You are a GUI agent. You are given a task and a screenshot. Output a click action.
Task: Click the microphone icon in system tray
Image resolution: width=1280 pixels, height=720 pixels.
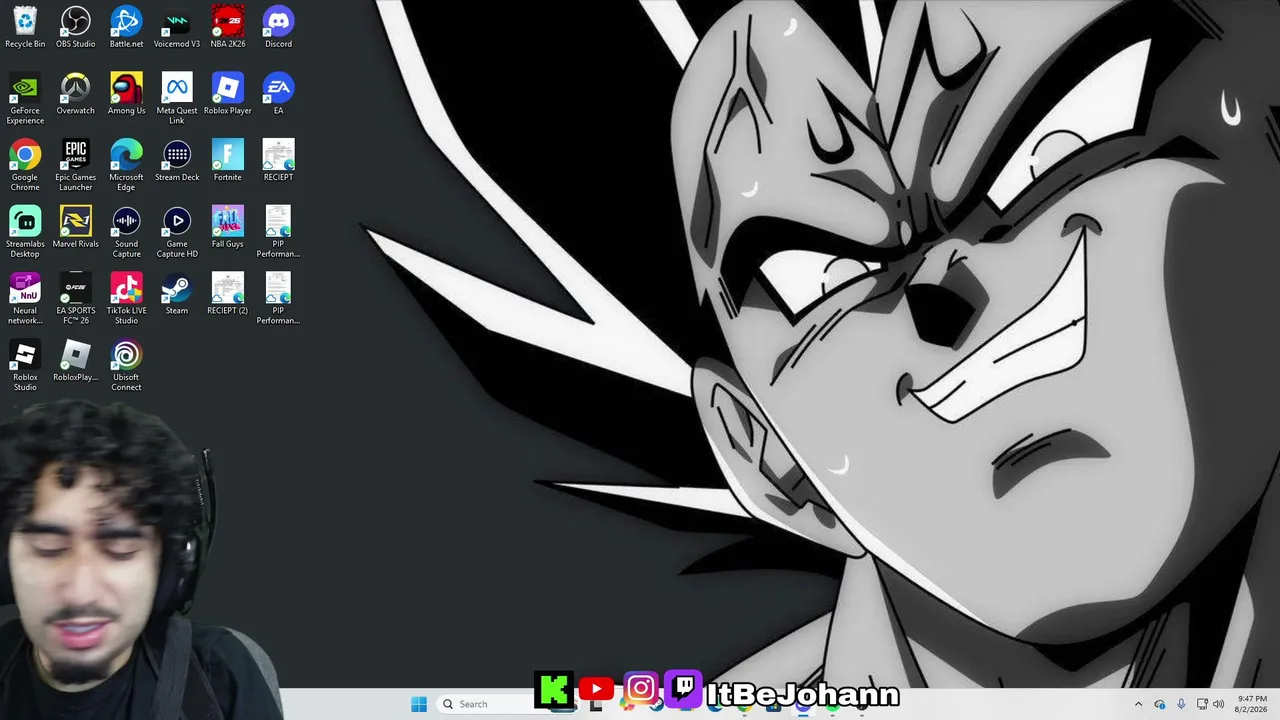[1181, 704]
